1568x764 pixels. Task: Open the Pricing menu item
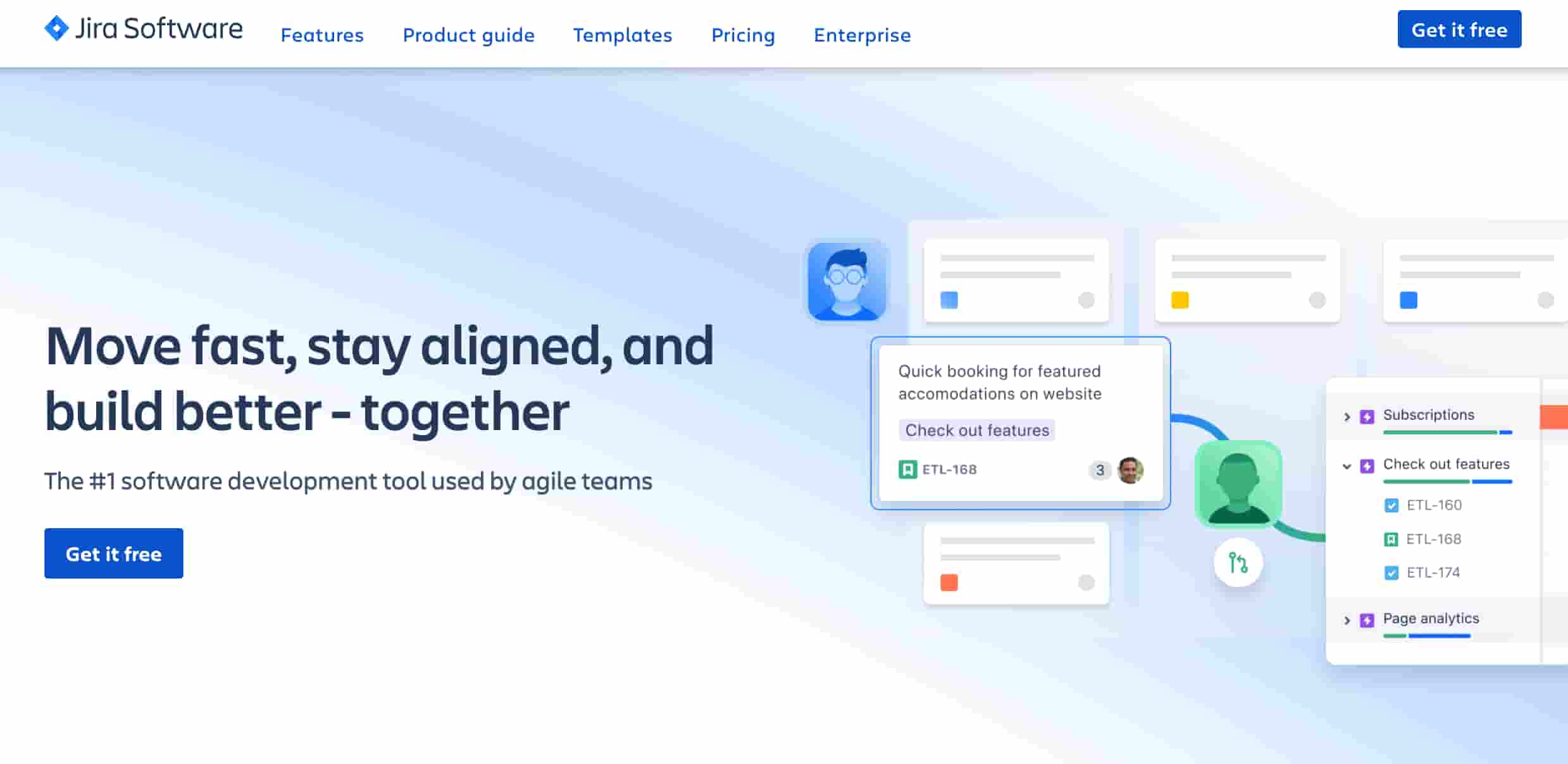click(744, 35)
